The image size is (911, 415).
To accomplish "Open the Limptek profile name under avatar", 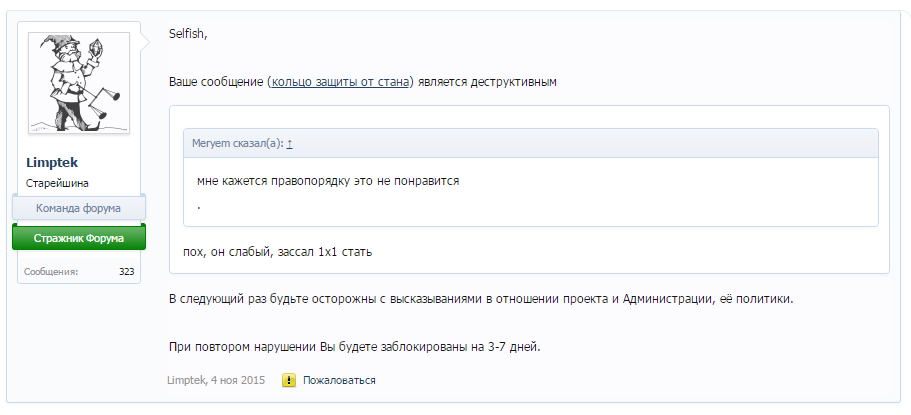I will point(53,163).
